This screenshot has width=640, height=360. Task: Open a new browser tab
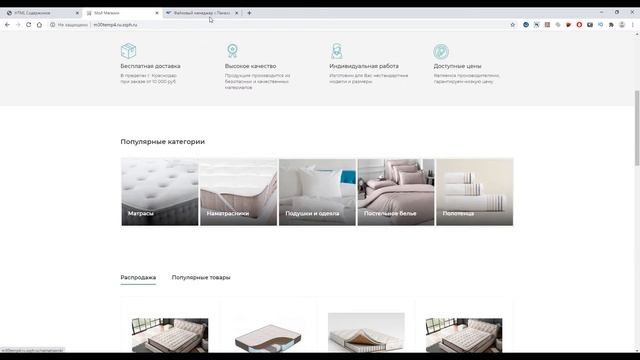249,13
